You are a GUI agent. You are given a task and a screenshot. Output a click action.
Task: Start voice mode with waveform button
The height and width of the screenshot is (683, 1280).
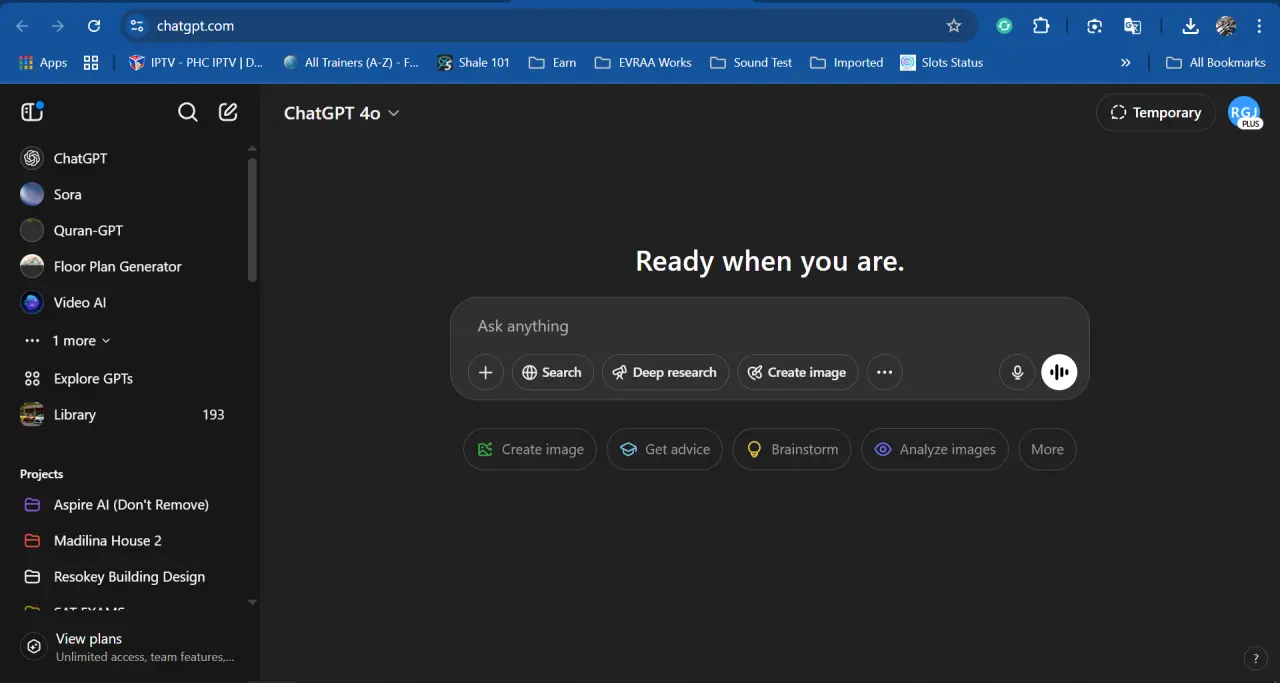pyautogui.click(x=1059, y=372)
